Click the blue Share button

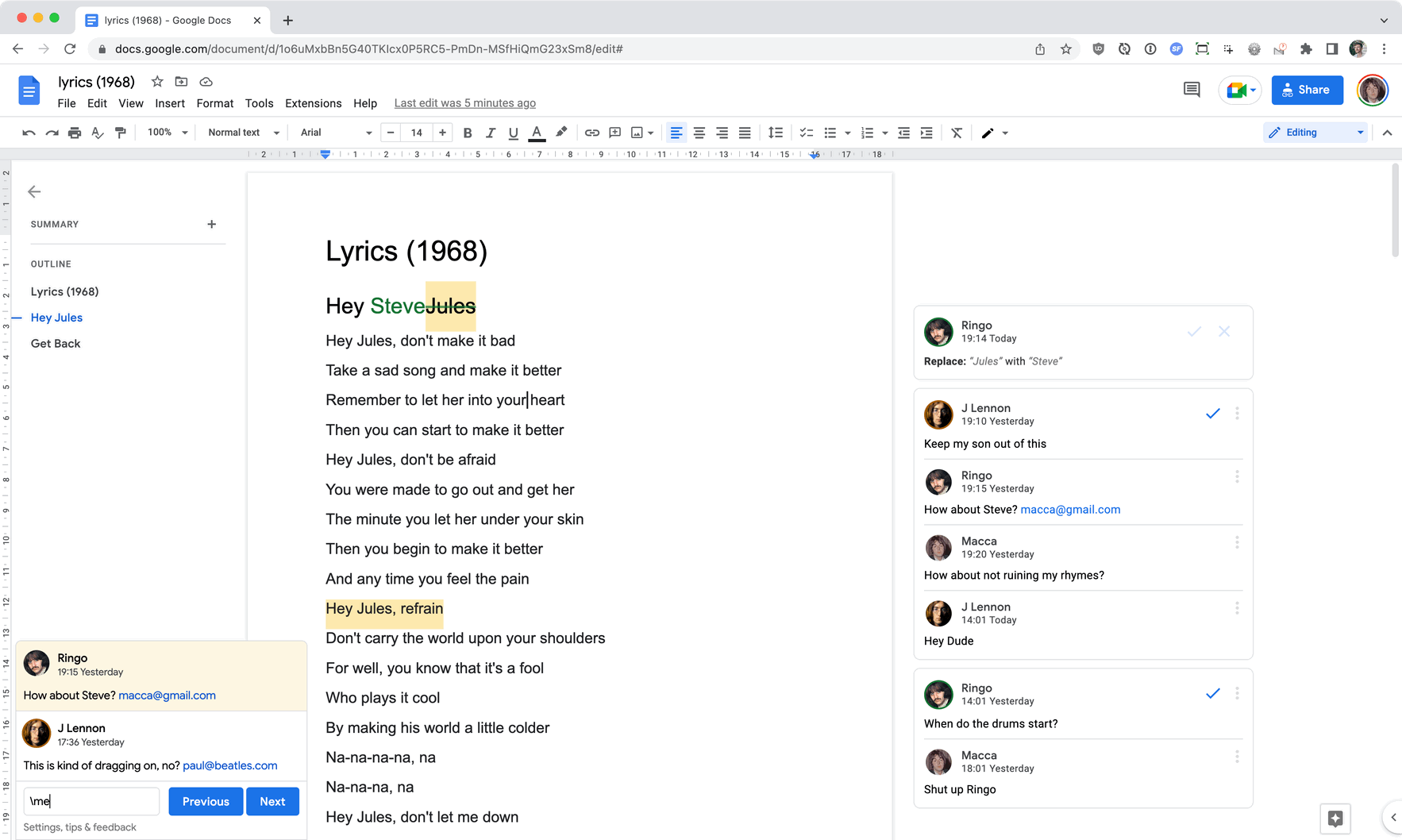pyautogui.click(x=1307, y=90)
